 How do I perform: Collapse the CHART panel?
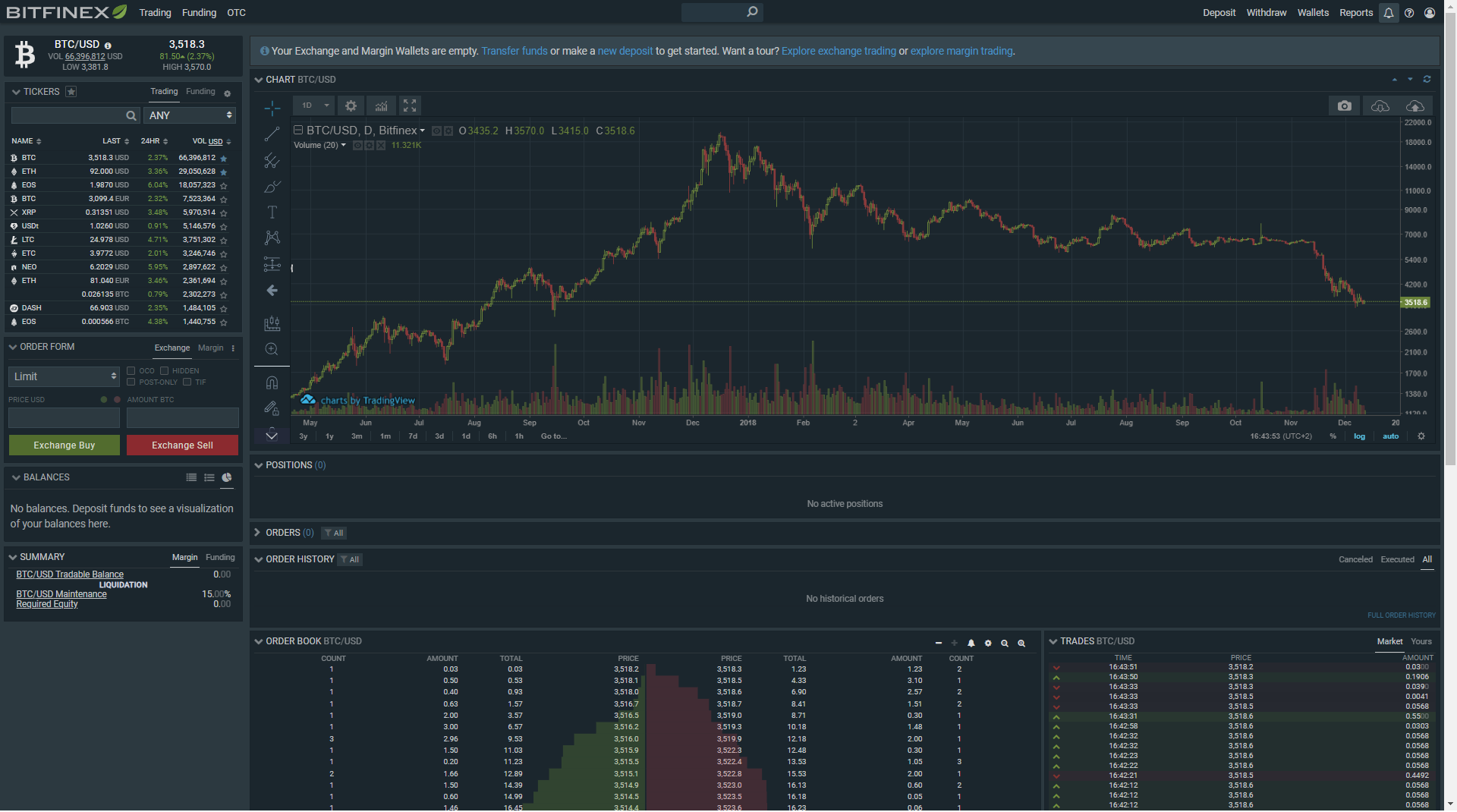[x=259, y=80]
